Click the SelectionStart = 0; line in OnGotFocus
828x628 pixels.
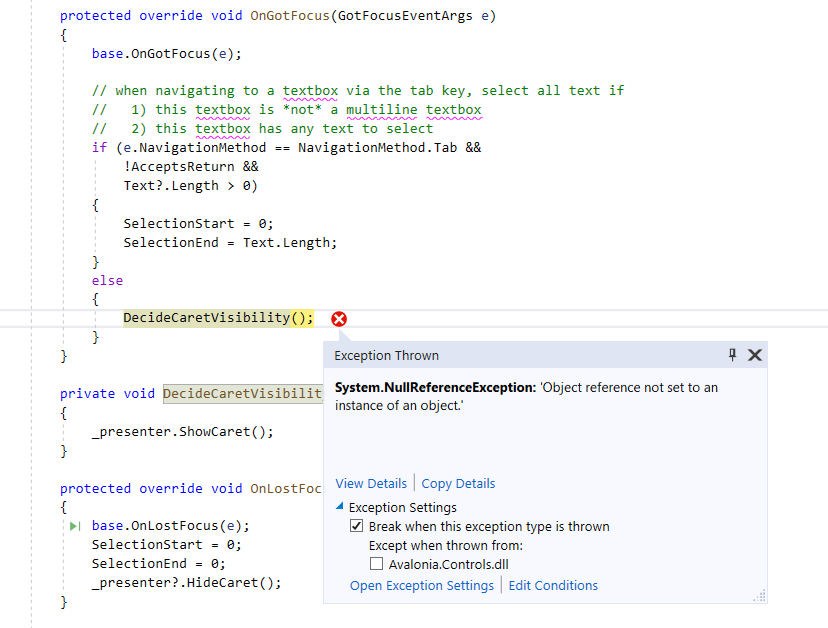[199, 223]
